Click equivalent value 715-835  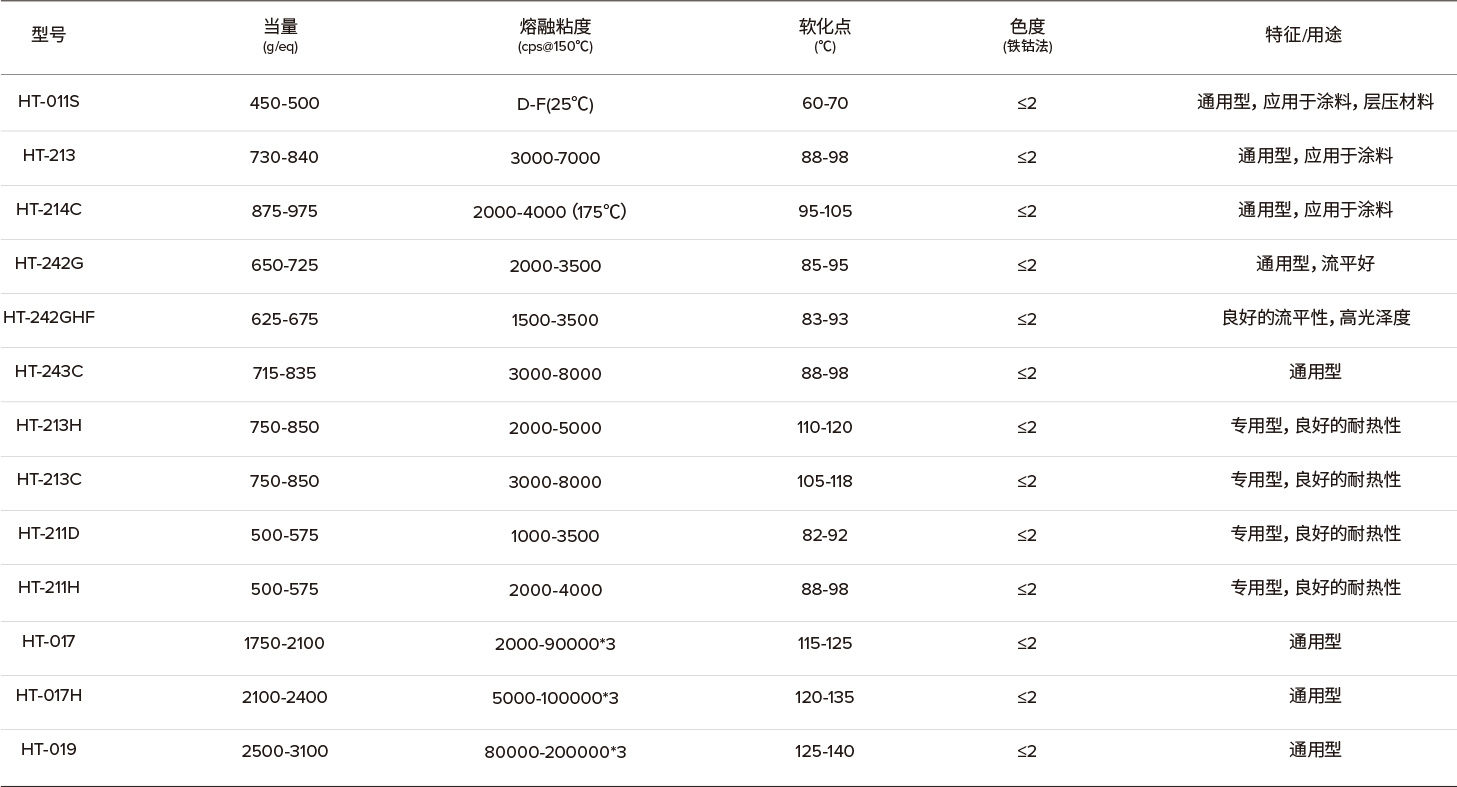tap(284, 374)
